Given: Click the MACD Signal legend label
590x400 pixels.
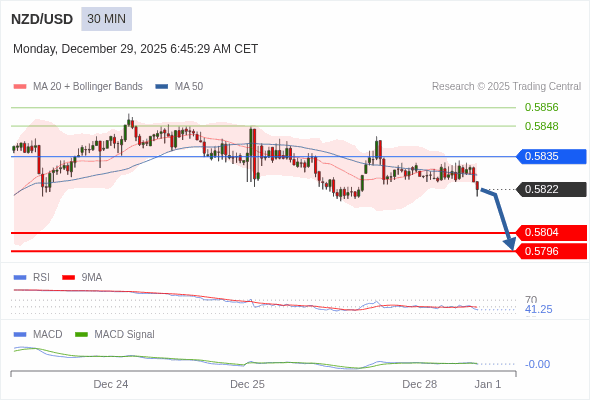Looking at the screenshot, I should [125, 335].
